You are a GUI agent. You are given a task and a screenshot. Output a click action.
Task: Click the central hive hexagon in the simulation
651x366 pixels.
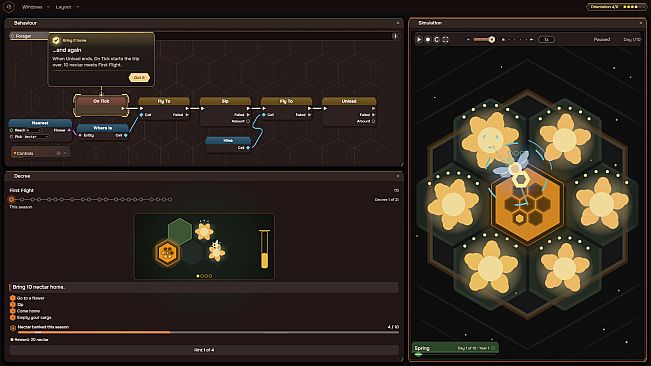tap(528, 205)
